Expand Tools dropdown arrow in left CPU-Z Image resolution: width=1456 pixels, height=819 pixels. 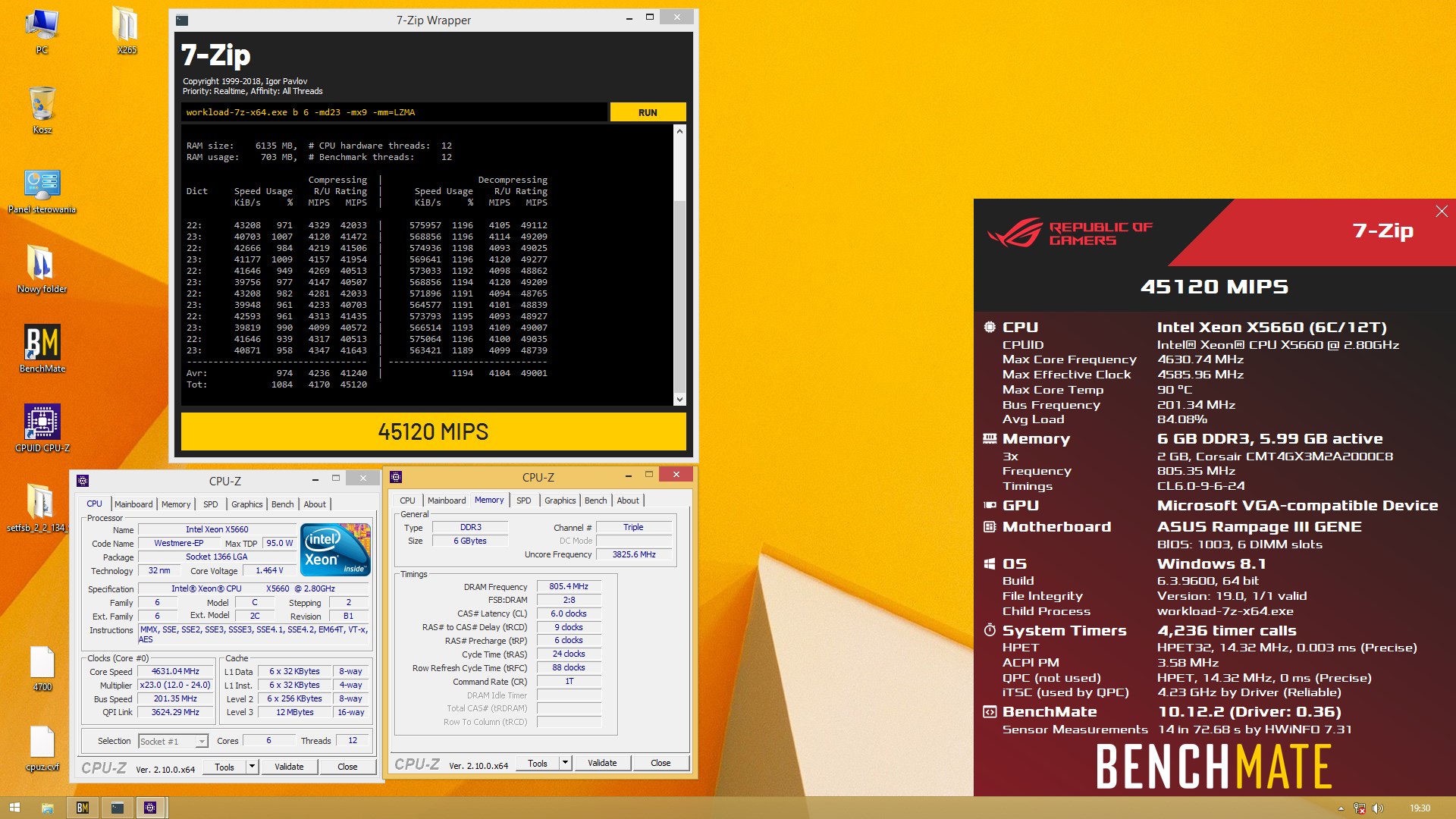(253, 767)
